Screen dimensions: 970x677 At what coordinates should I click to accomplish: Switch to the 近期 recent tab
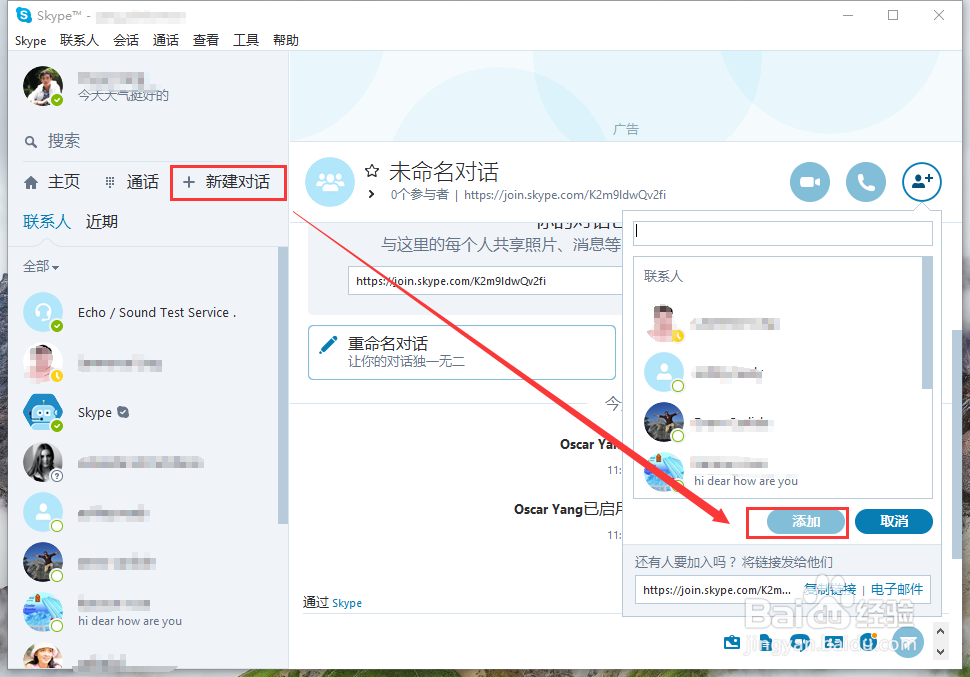click(101, 222)
